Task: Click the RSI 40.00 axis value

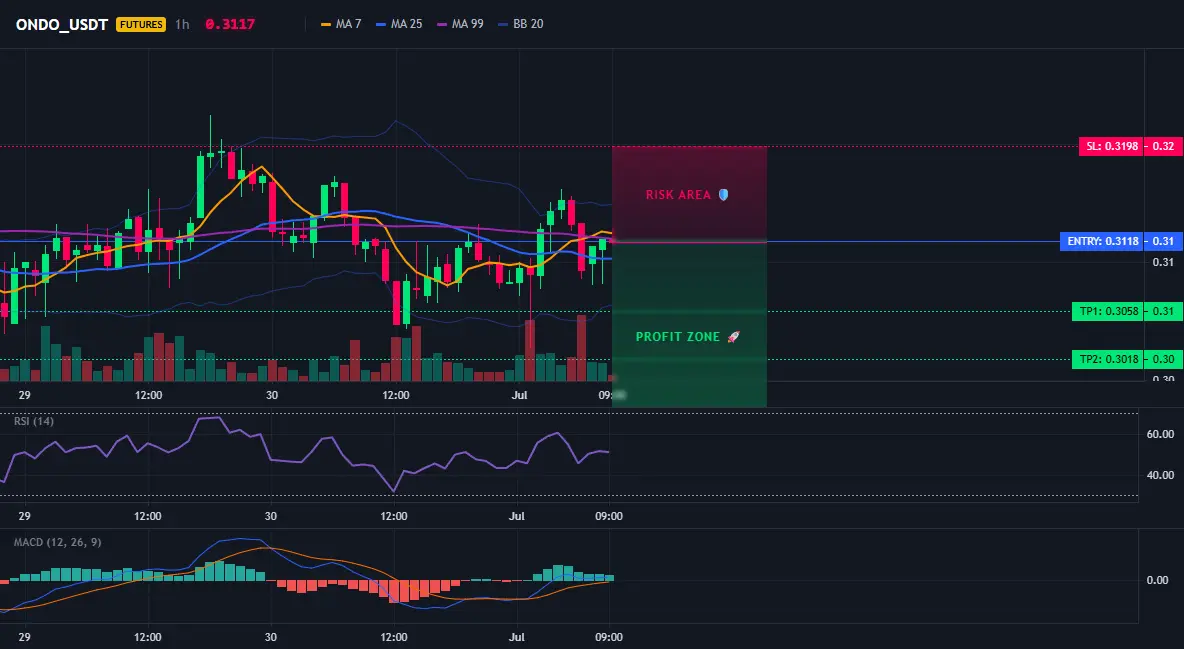Action: pos(1161,475)
